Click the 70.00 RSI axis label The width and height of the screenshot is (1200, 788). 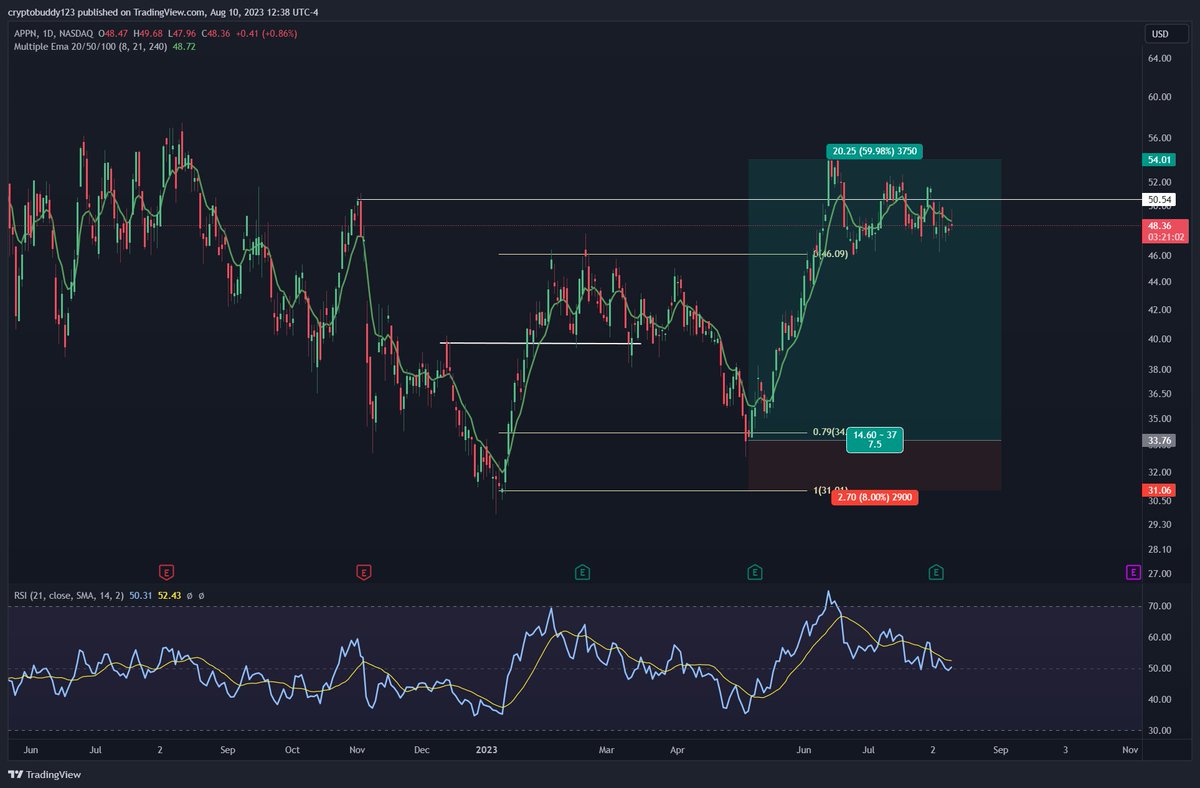point(1159,606)
